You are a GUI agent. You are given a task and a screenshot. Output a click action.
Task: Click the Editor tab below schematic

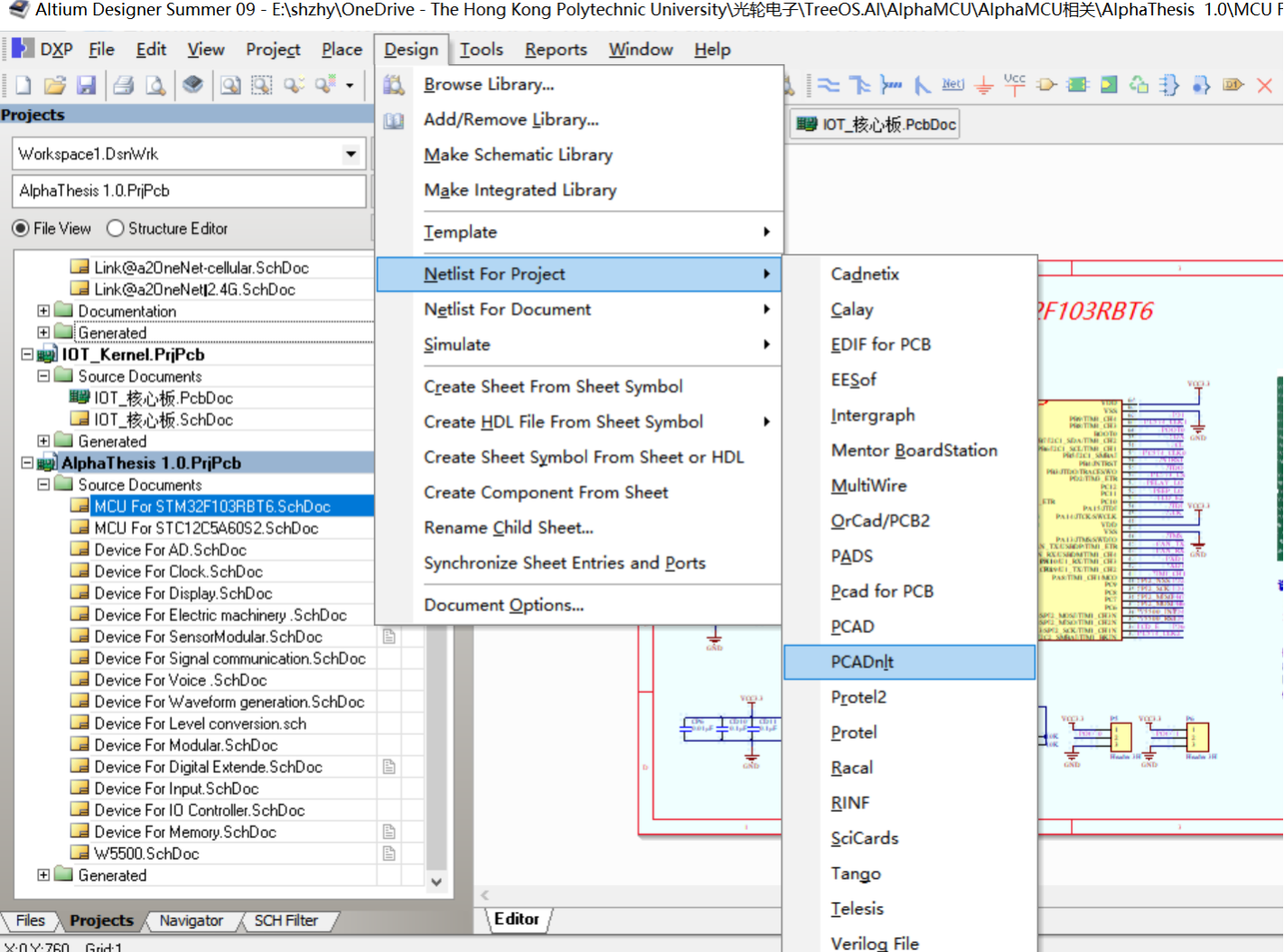tap(516, 919)
